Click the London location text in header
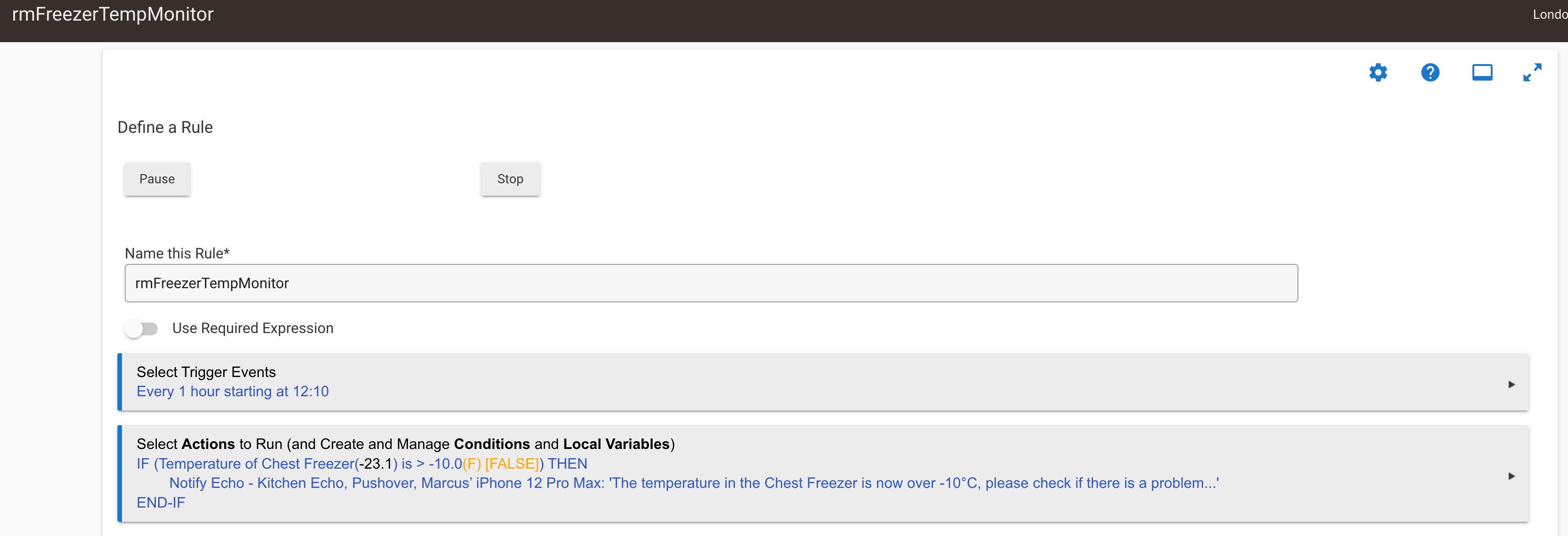The width and height of the screenshot is (1568, 536). point(1550,15)
